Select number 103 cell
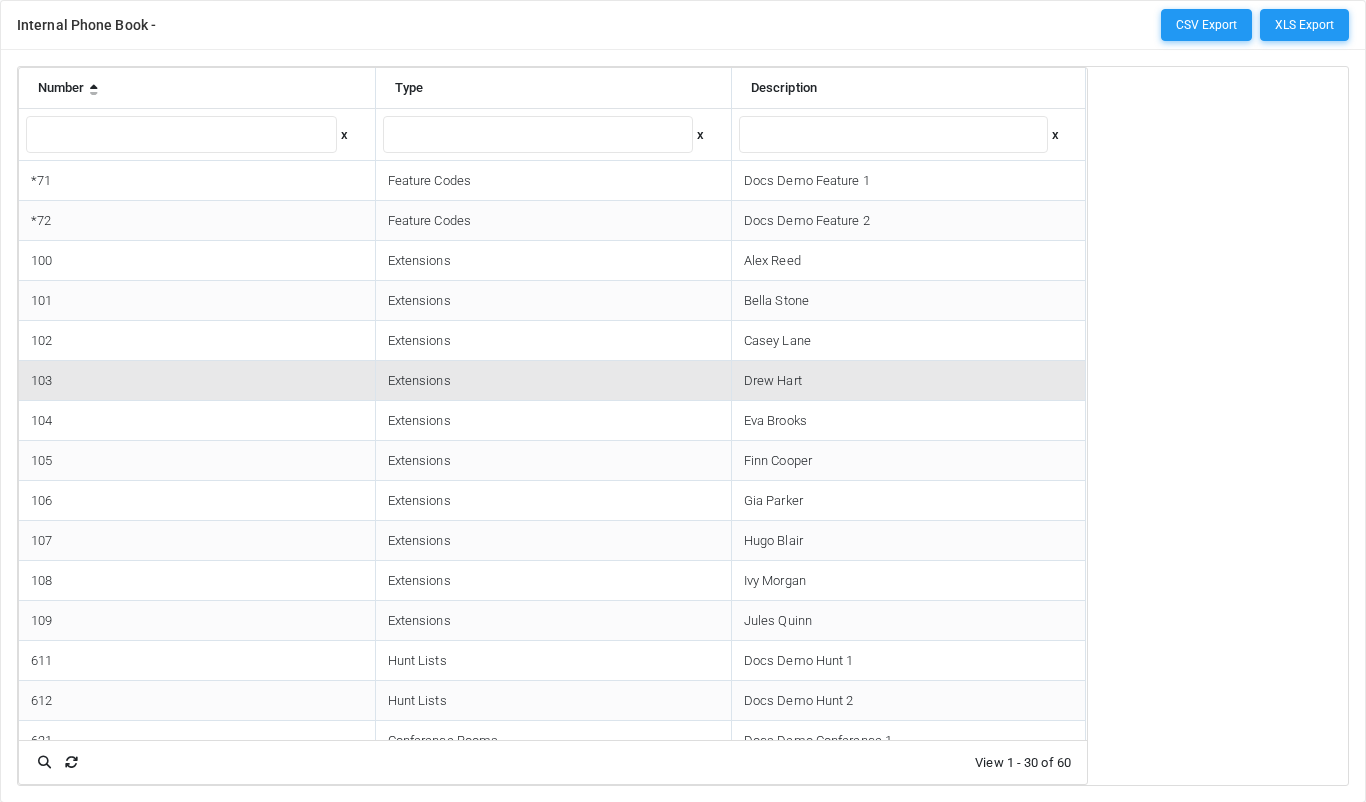Viewport: 1366px width, 802px height. point(197,381)
